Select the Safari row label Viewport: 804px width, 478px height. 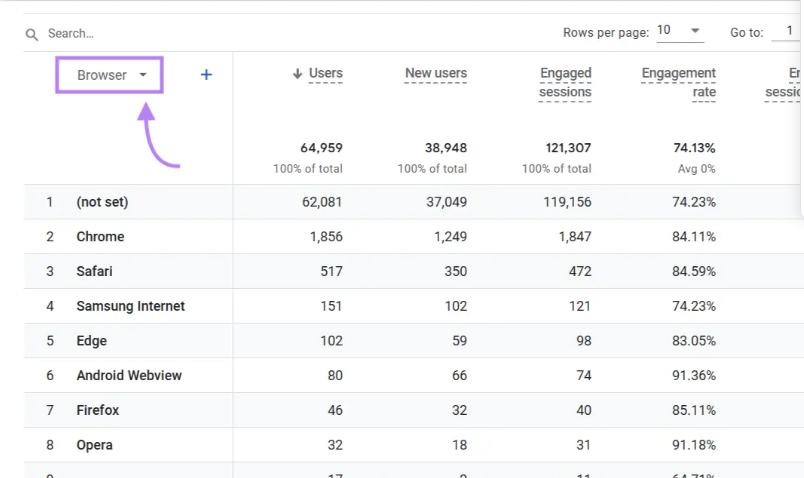pos(94,271)
